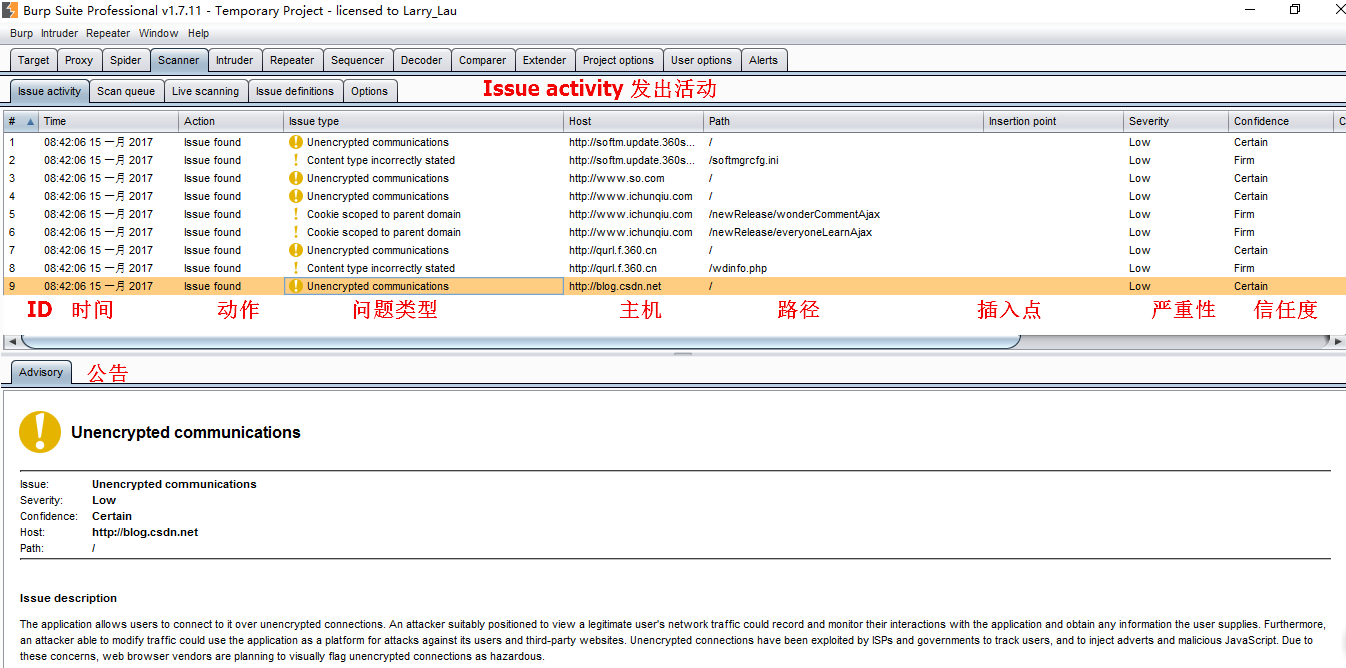Viewport: 1346px width, 668px height.
Task: Open the Window menu
Action: (159, 33)
